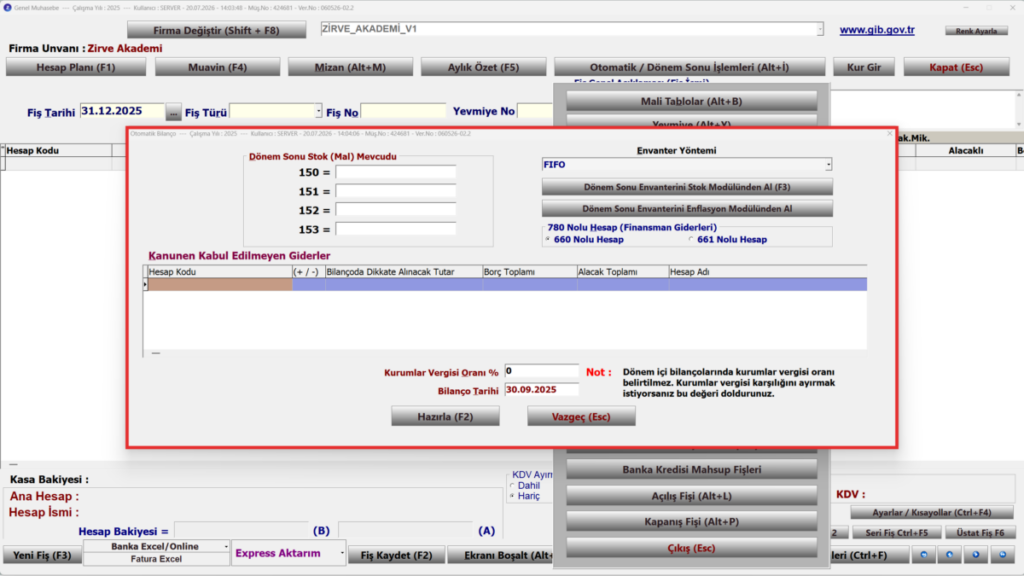Viewport: 1024px width, 576px height.
Task: Jump to the last record arrow
Action: point(1002,554)
